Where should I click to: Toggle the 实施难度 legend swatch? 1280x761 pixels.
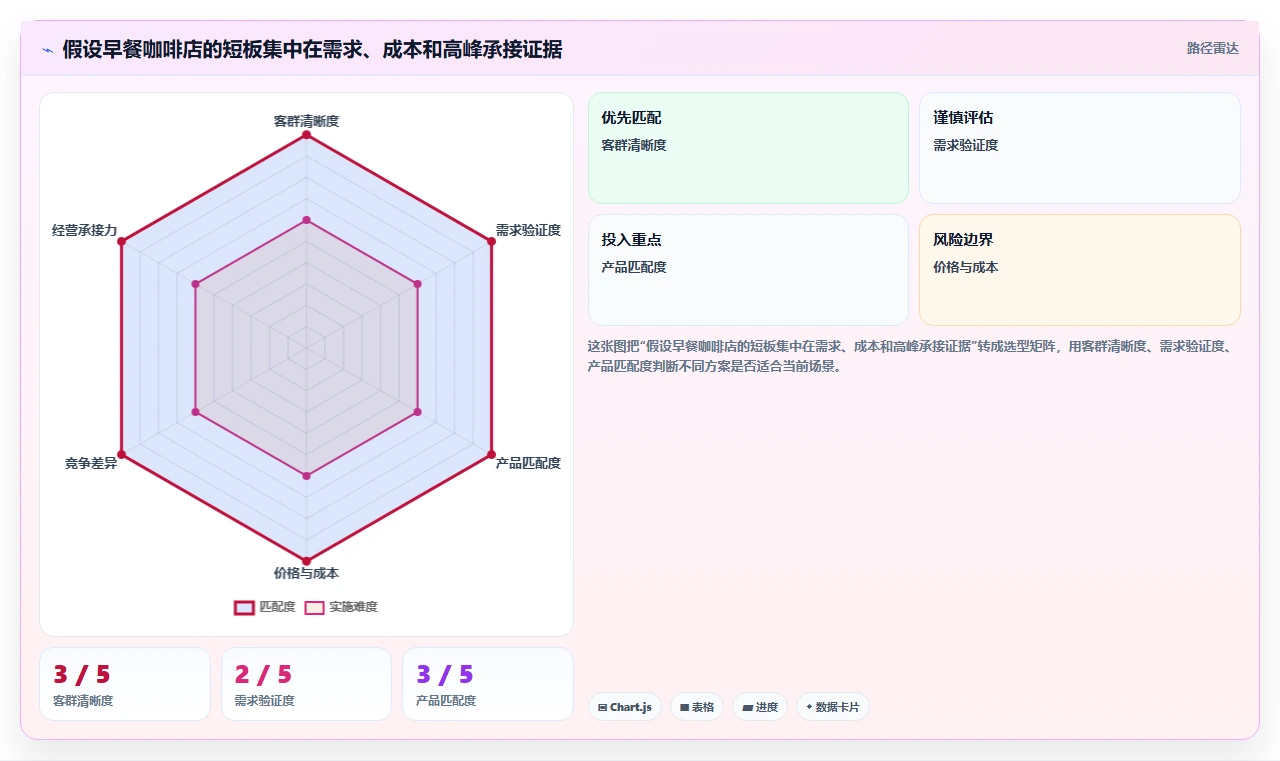(x=315, y=607)
